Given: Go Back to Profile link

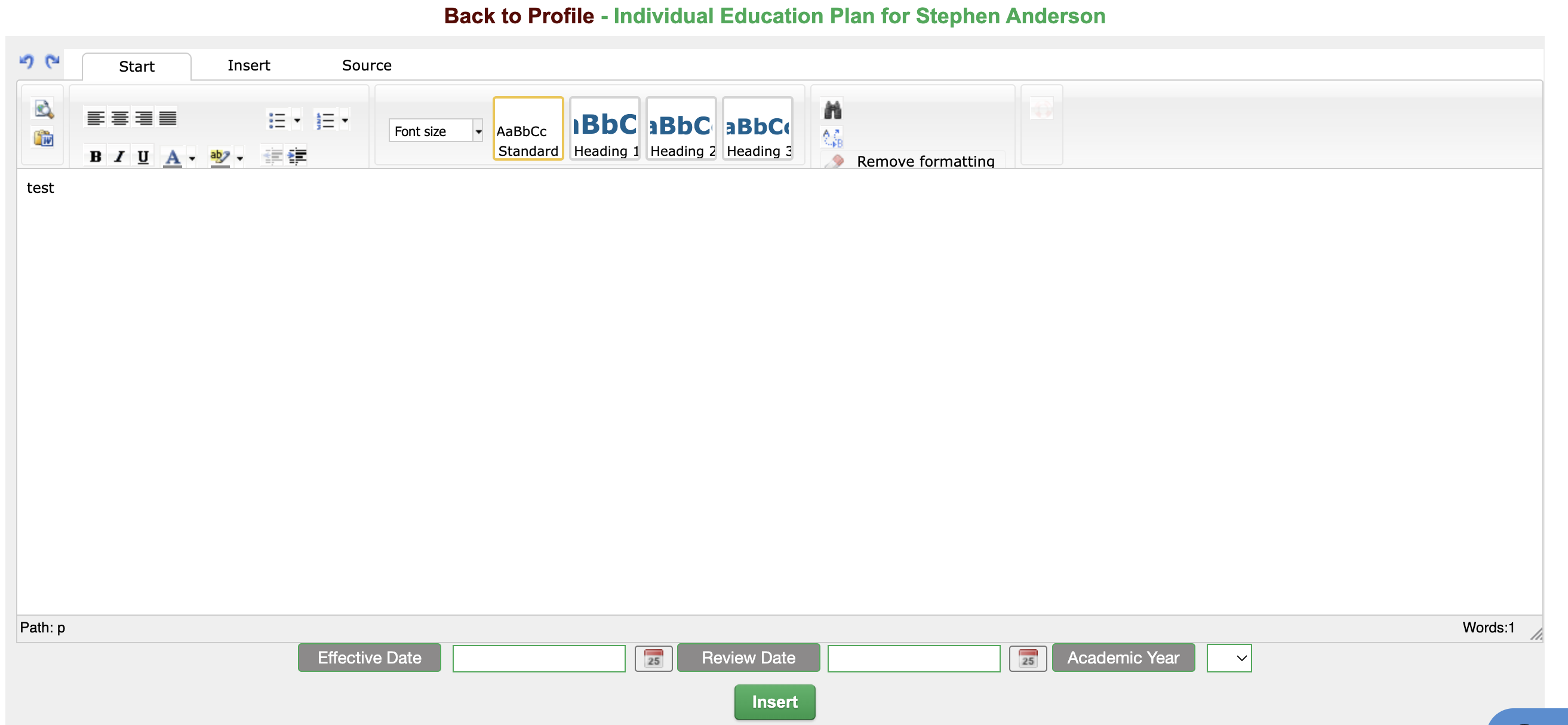Looking at the screenshot, I should tap(519, 16).
